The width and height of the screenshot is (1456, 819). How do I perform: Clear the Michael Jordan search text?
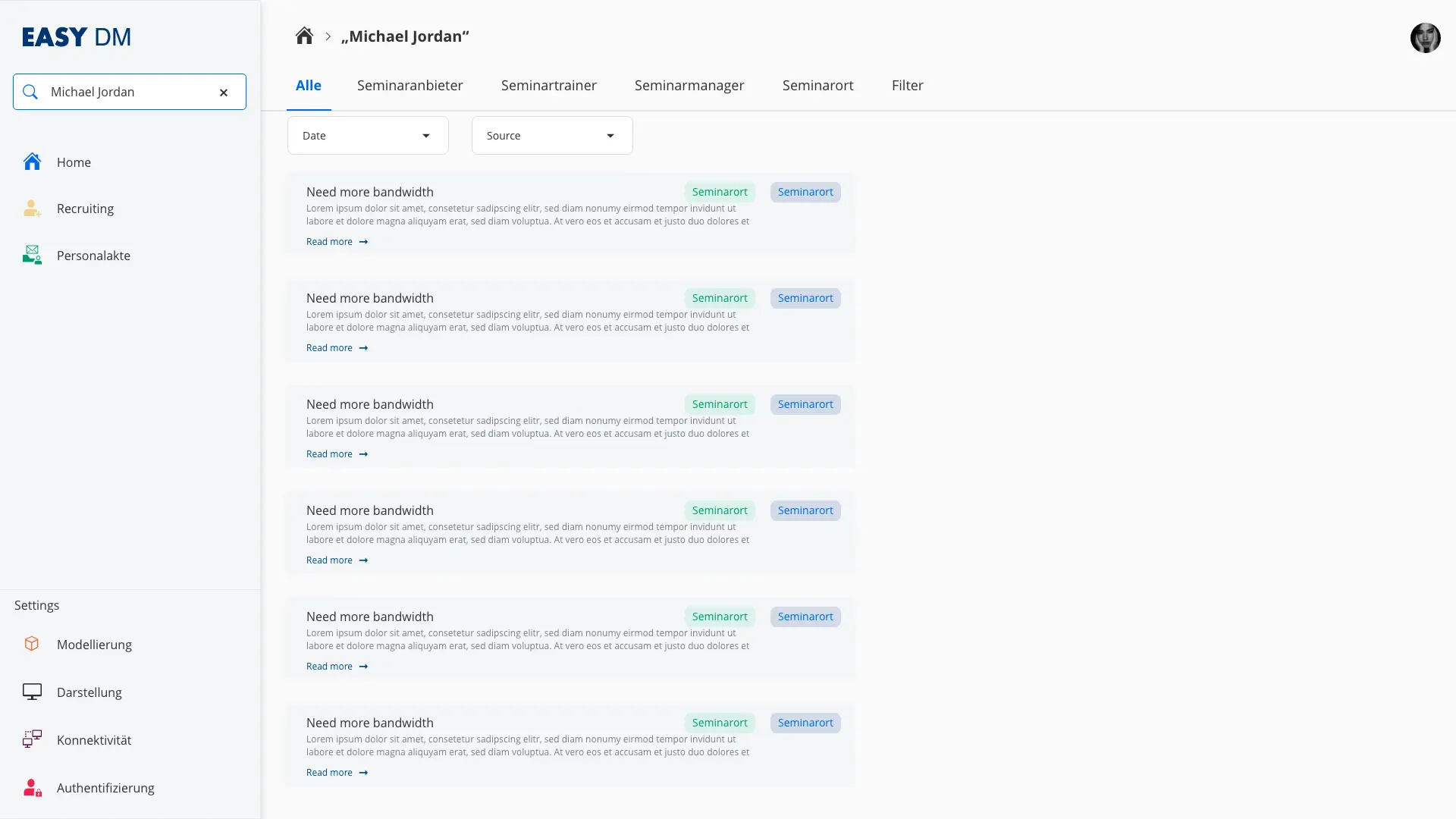224,93
